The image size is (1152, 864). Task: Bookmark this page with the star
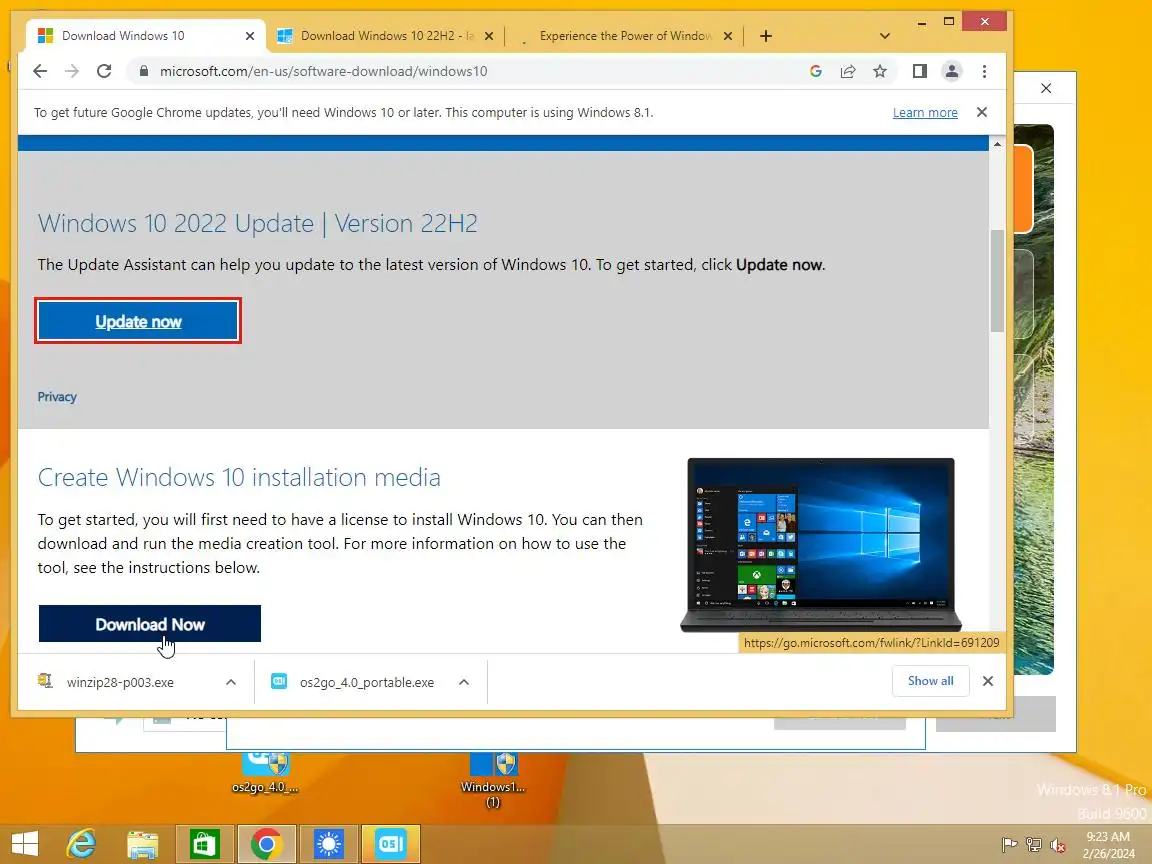coord(879,71)
